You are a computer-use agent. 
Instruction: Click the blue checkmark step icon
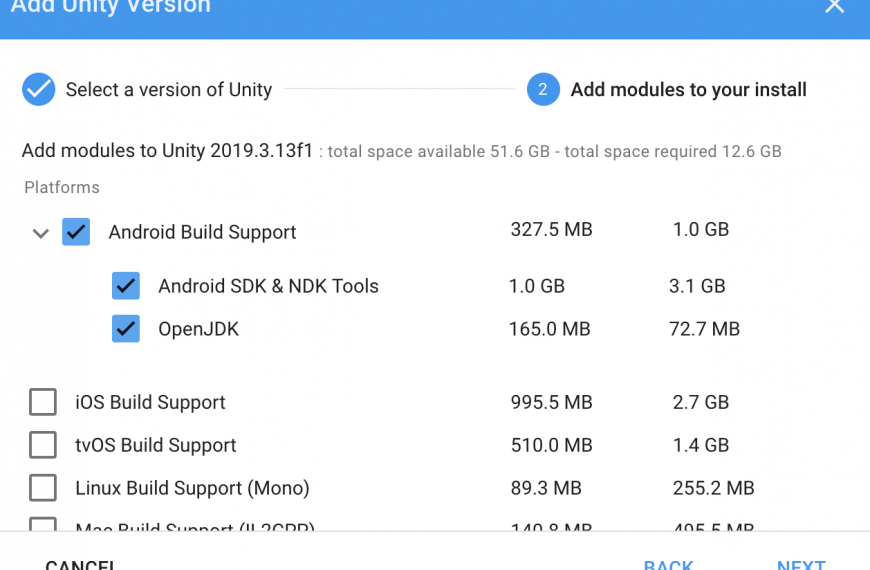[x=38, y=89]
